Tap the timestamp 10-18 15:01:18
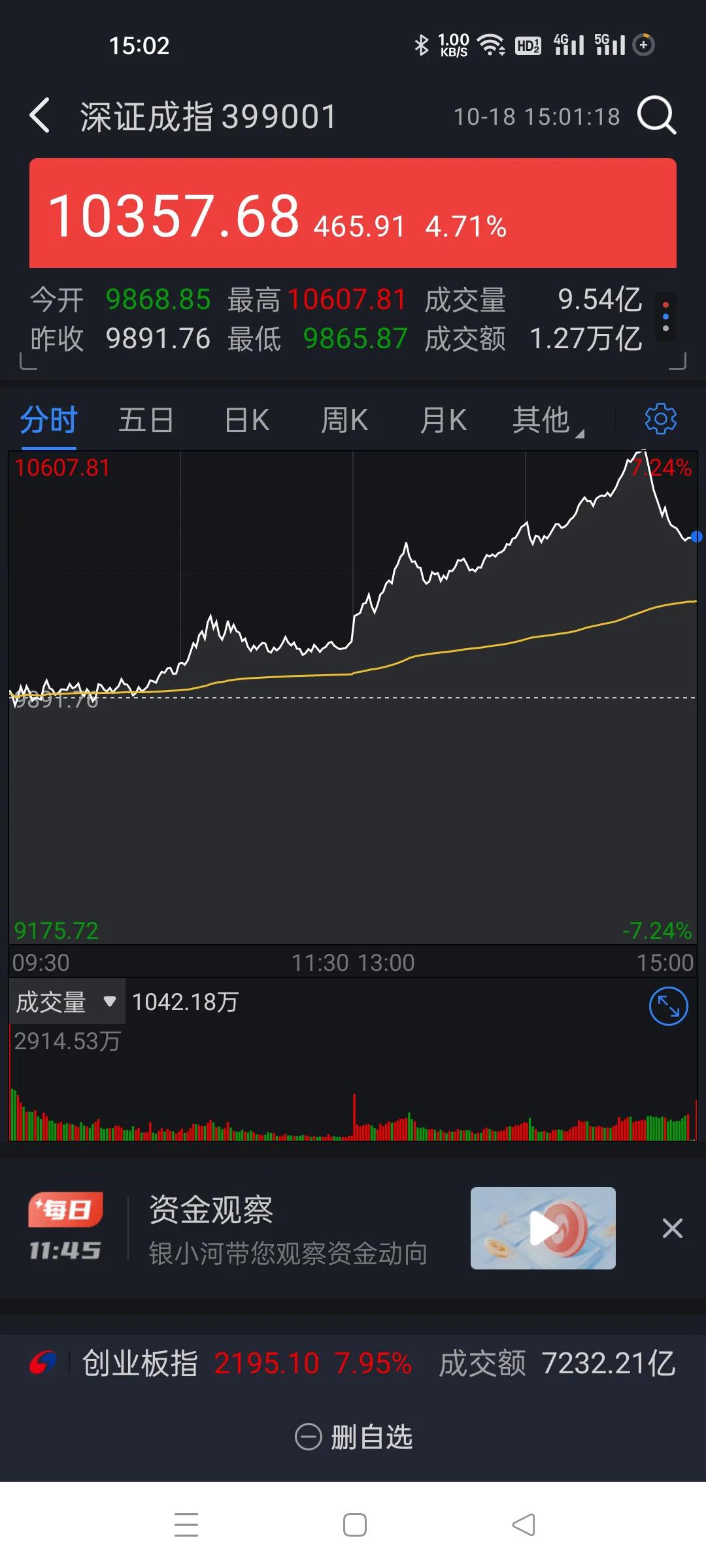Image resolution: width=706 pixels, height=1568 pixels. (537, 117)
